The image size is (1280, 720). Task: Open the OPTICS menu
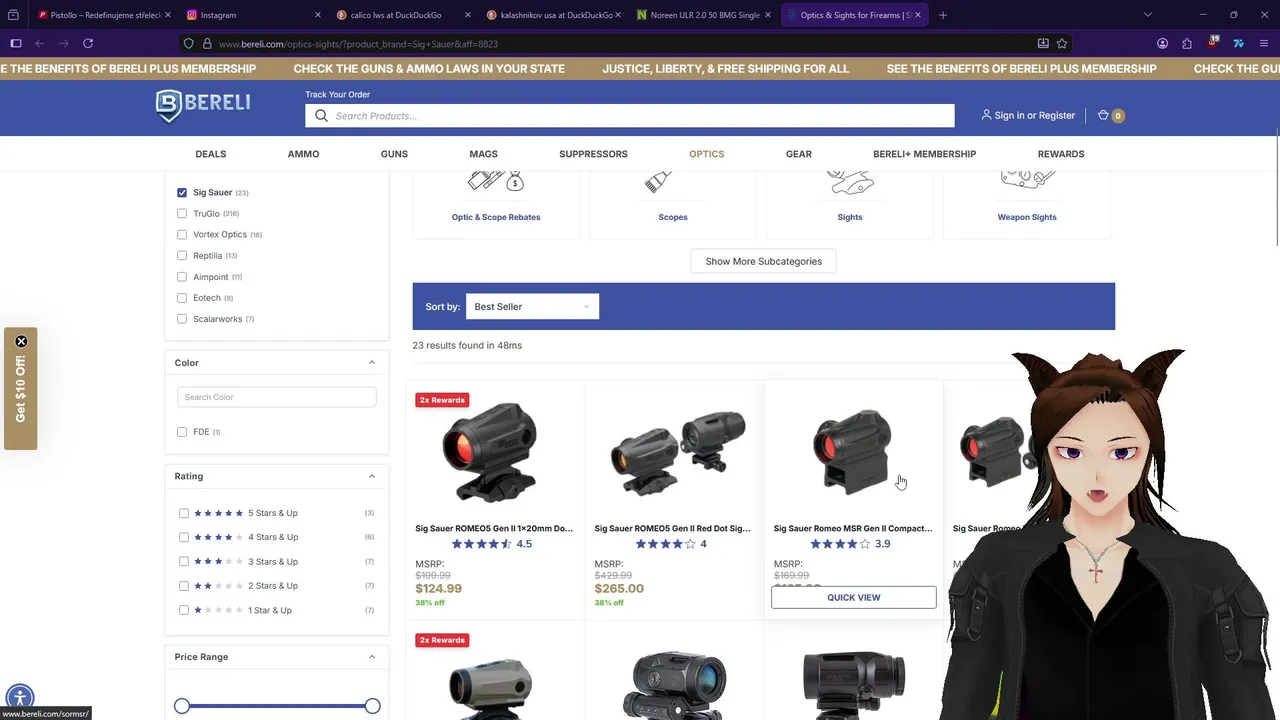(x=706, y=154)
